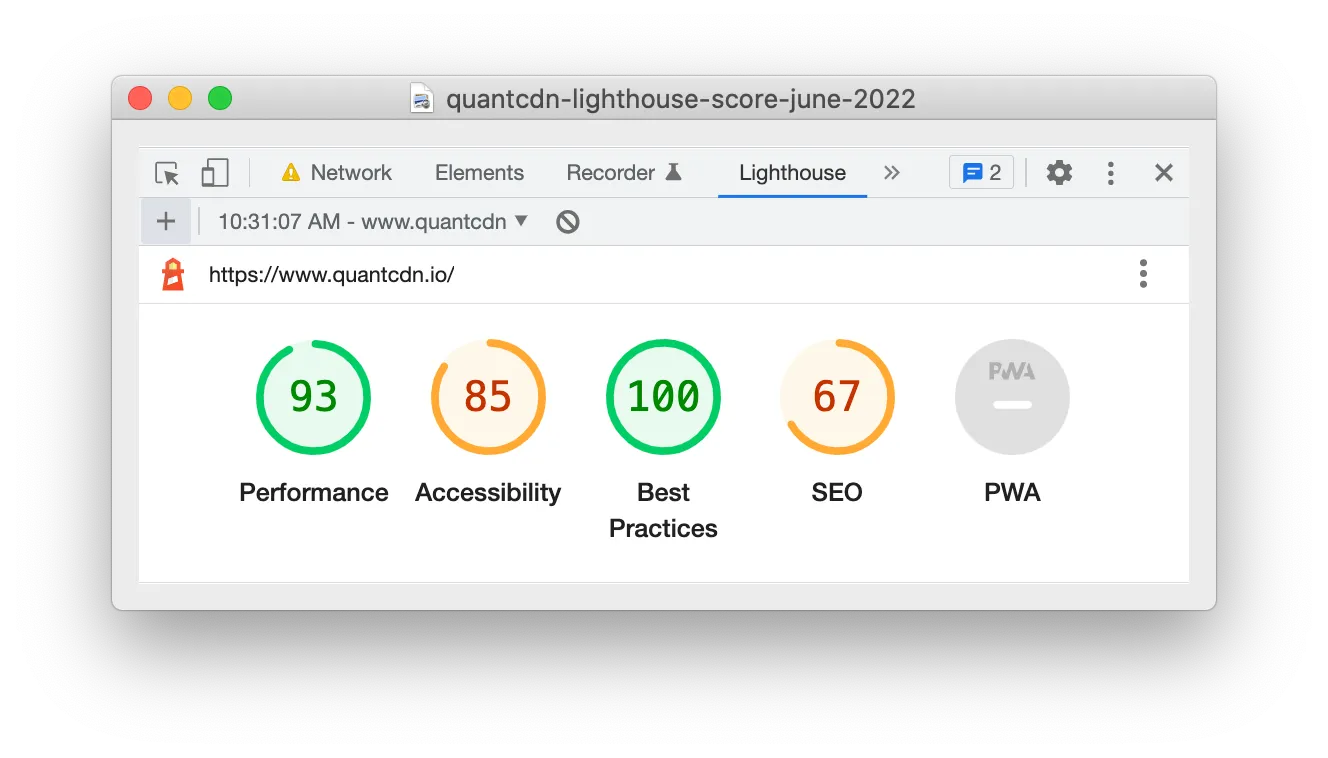The height and width of the screenshot is (758, 1328).
Task: Open the 10:31:07 AM report dropdown
Action: point(369,221)
